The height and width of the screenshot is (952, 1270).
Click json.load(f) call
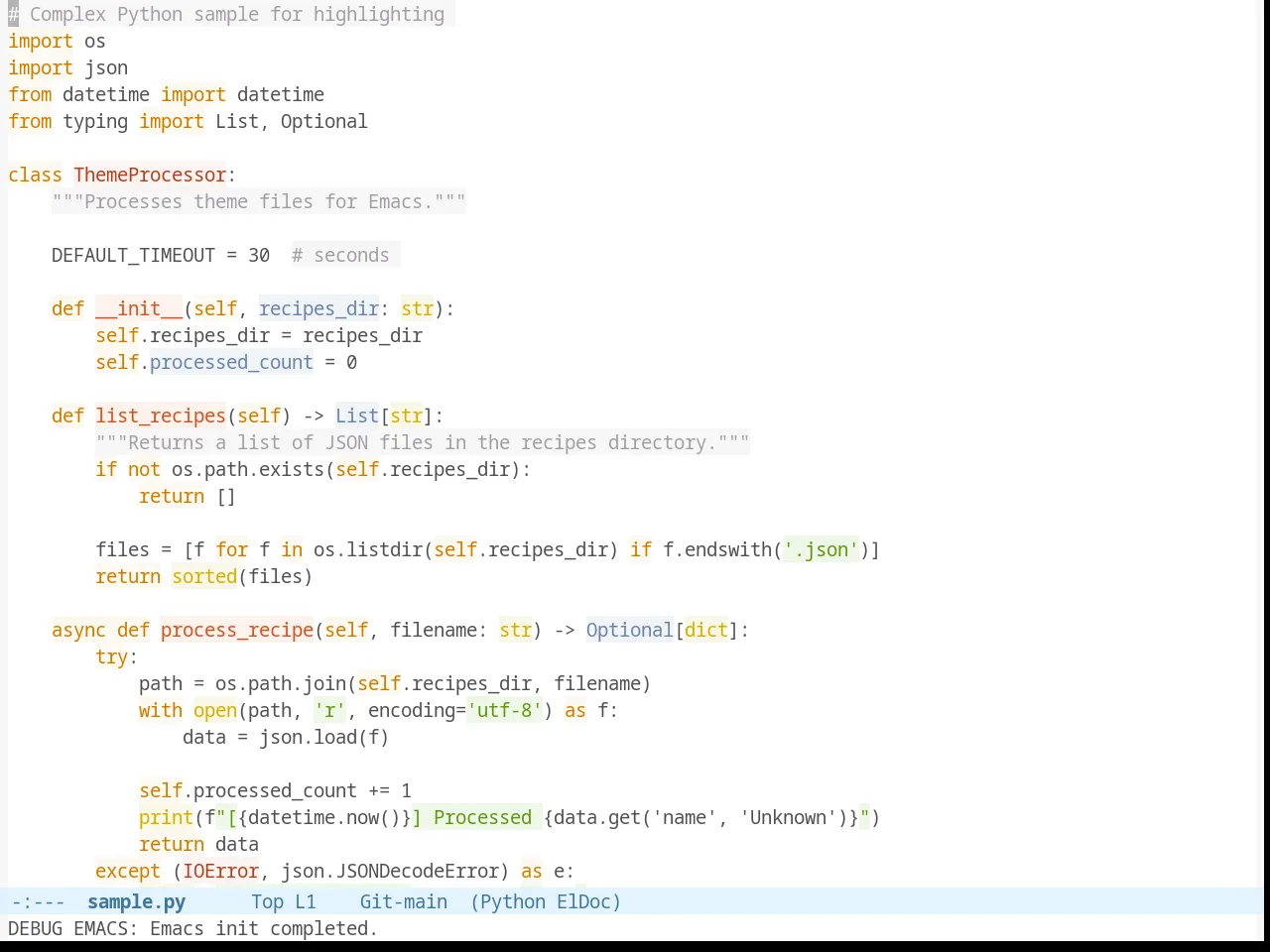324,737
